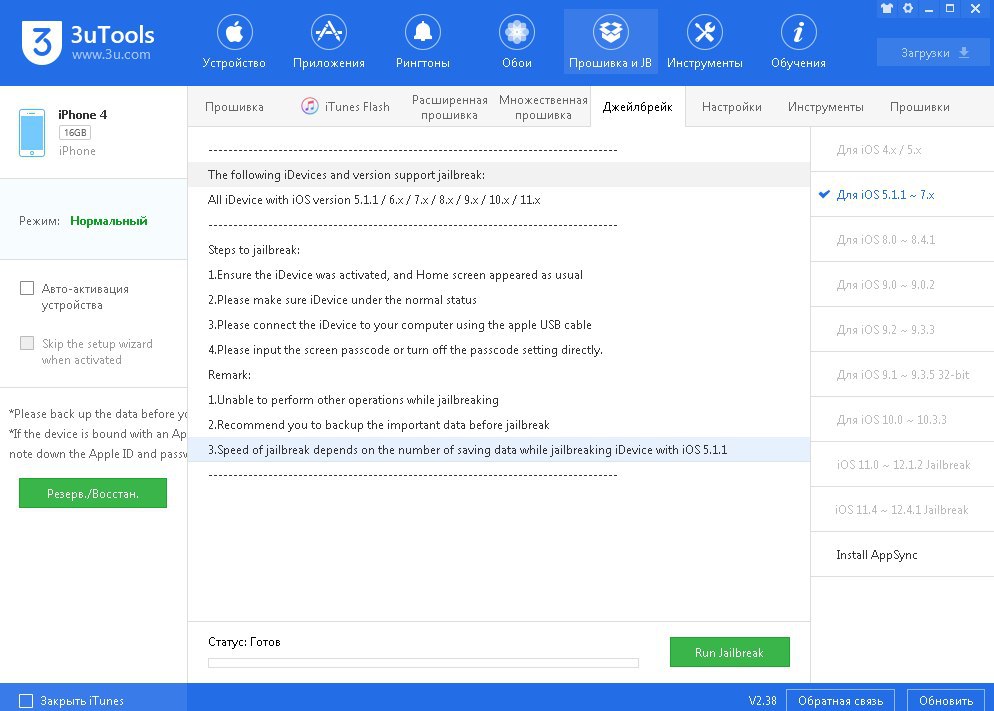Close the 3uTools window
994x711 pixels.
tap(976, 8)
